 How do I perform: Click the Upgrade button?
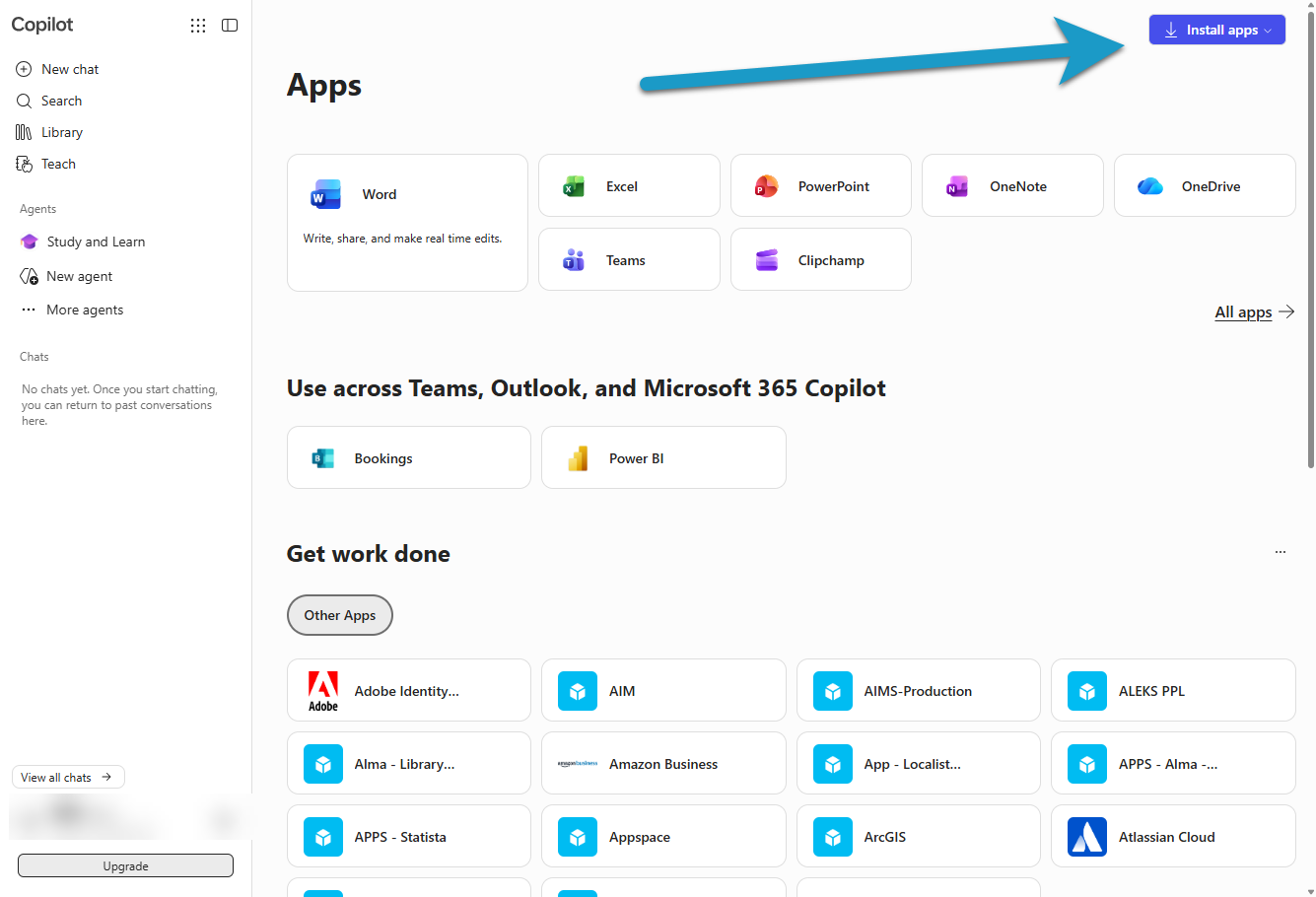tap(125, 865)
